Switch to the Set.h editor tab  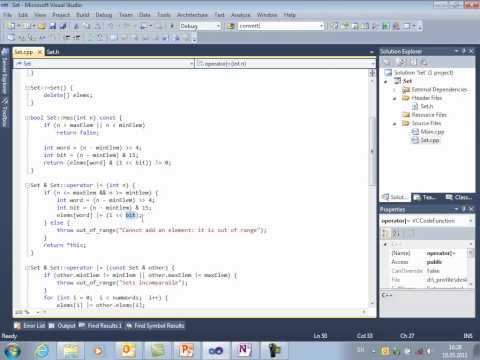(x=53, y=52)
